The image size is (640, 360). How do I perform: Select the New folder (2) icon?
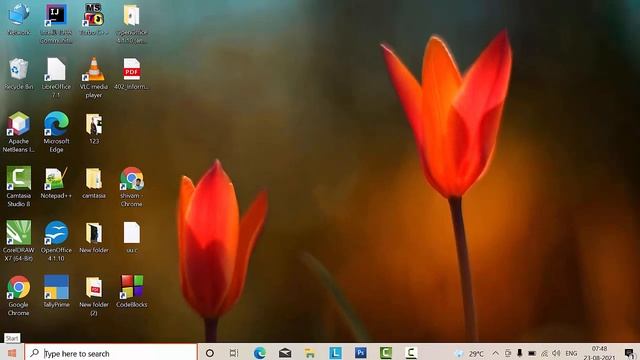tap(93, 296)
